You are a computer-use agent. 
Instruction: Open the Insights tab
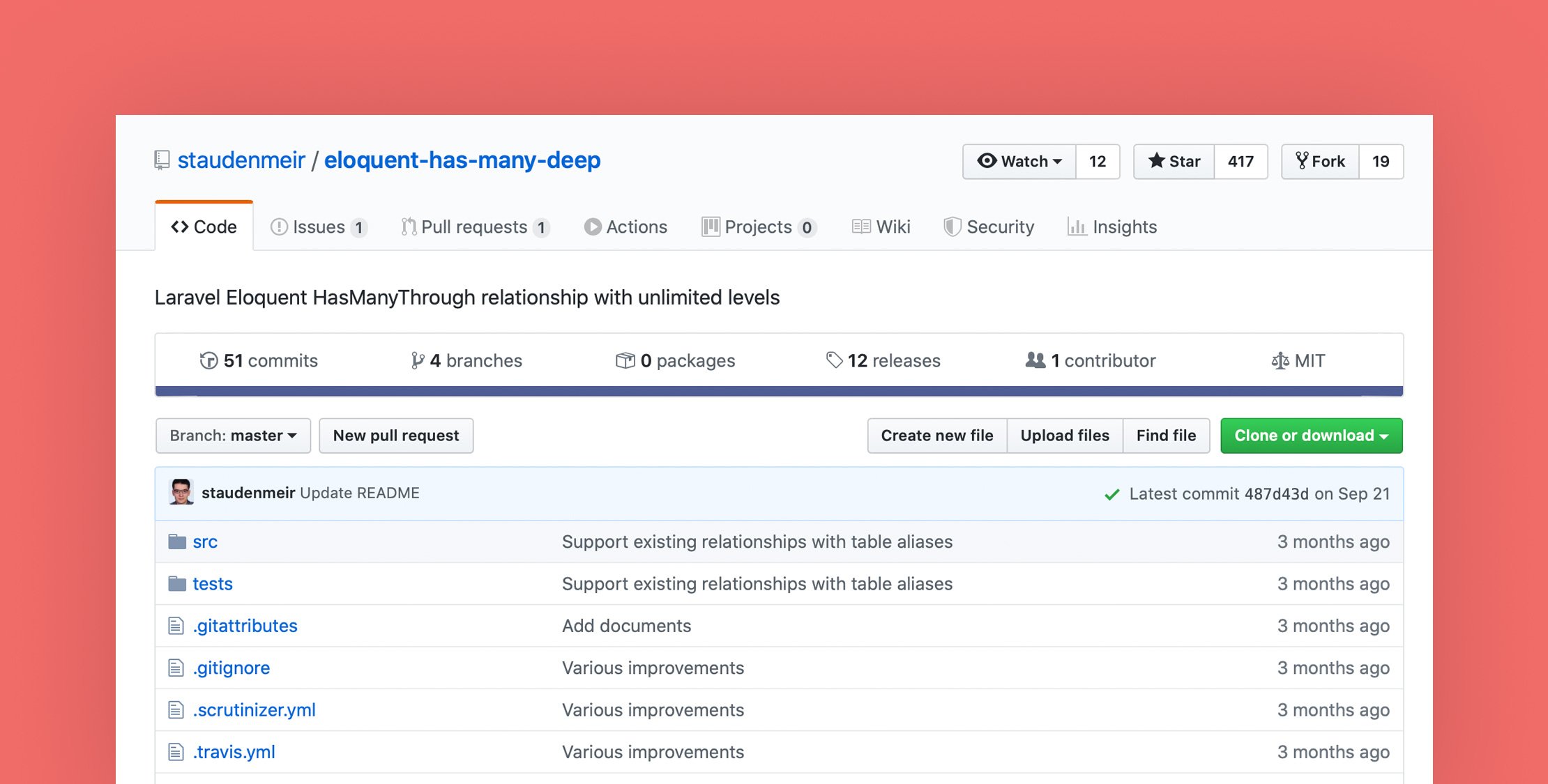point(1112,227)
